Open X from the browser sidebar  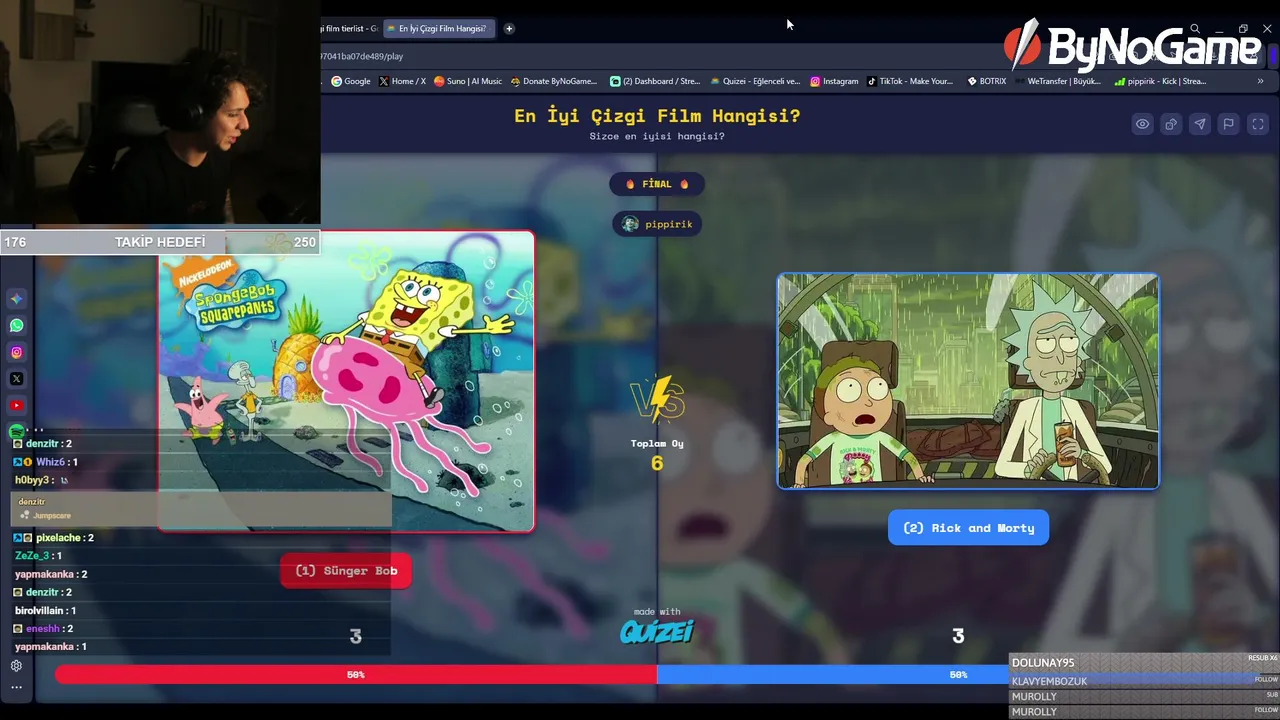[17, 379]
